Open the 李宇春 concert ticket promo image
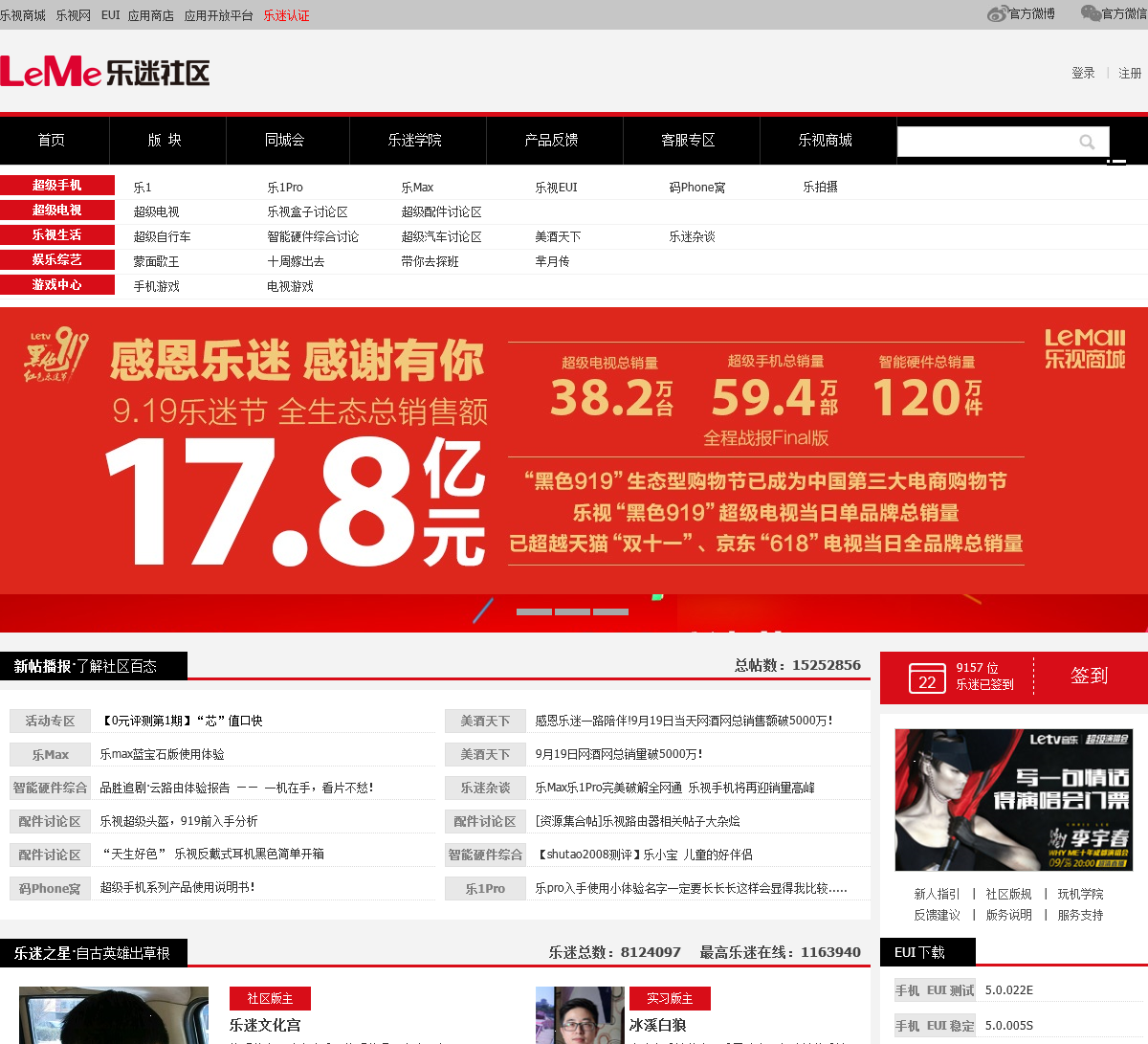1148x1044 pixels. click(x=1013, y=800)
